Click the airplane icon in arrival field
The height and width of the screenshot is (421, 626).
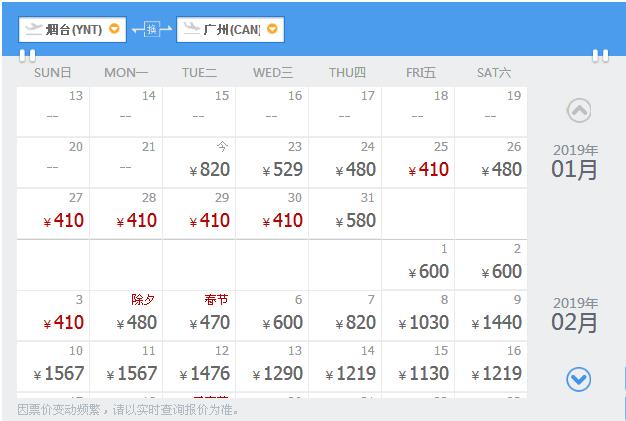pyautogui.click(x=191, y=29)
